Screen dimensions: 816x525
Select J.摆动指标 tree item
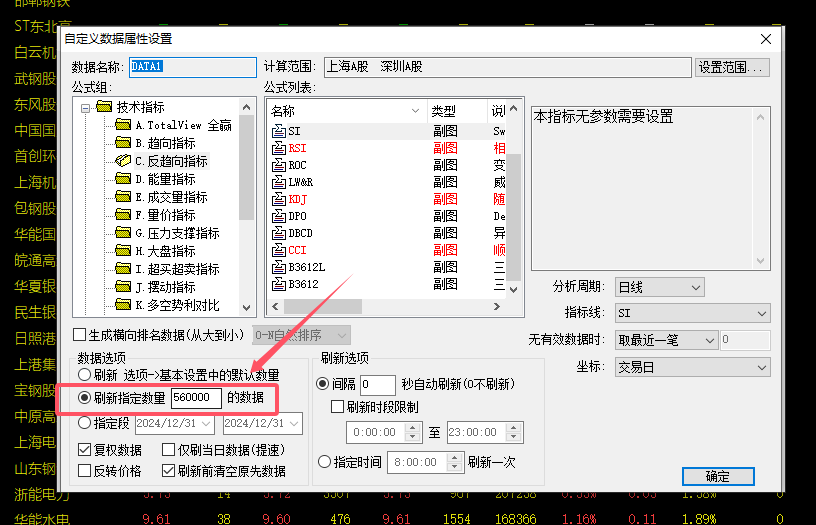click(165, 287)
